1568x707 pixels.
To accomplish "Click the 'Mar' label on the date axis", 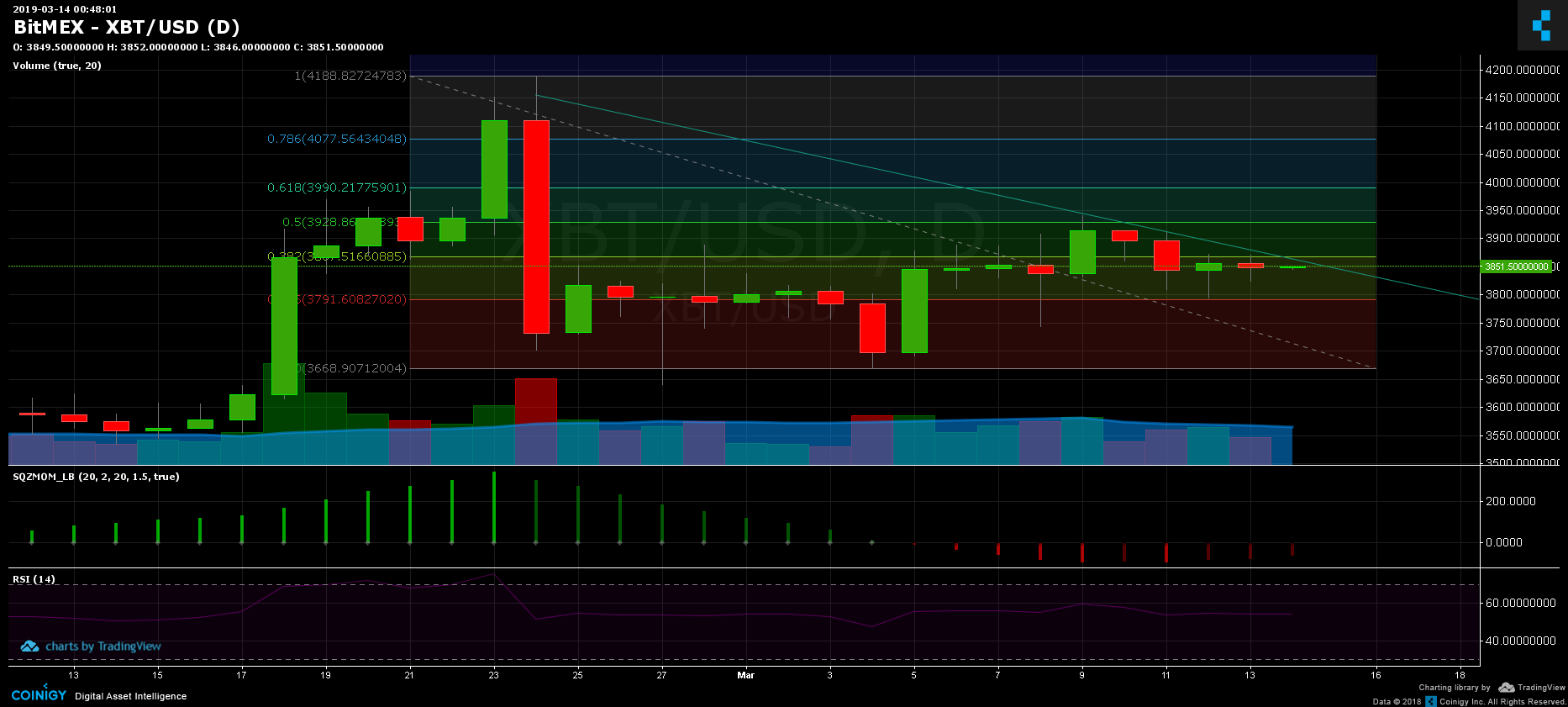I will click(745, 675).
